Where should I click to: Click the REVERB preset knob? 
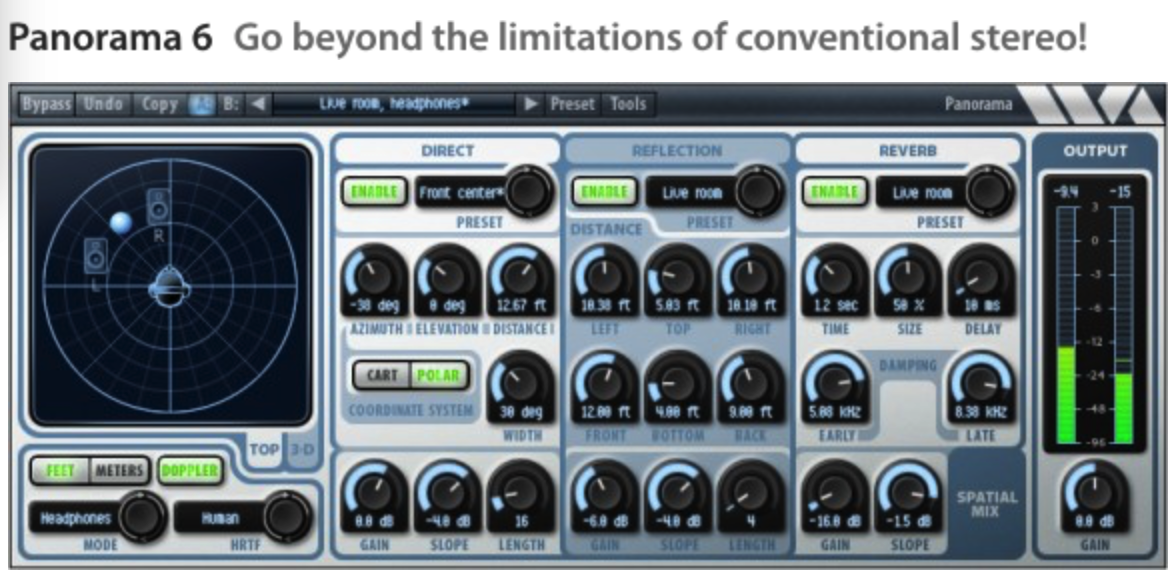tap(989, 190)
